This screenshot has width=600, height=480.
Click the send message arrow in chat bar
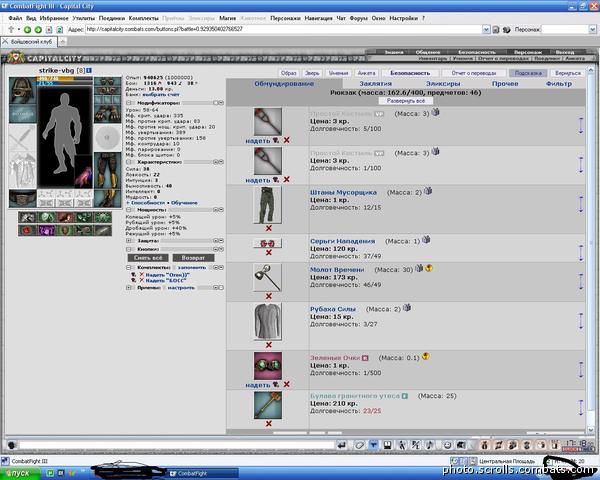coord(342,445)
